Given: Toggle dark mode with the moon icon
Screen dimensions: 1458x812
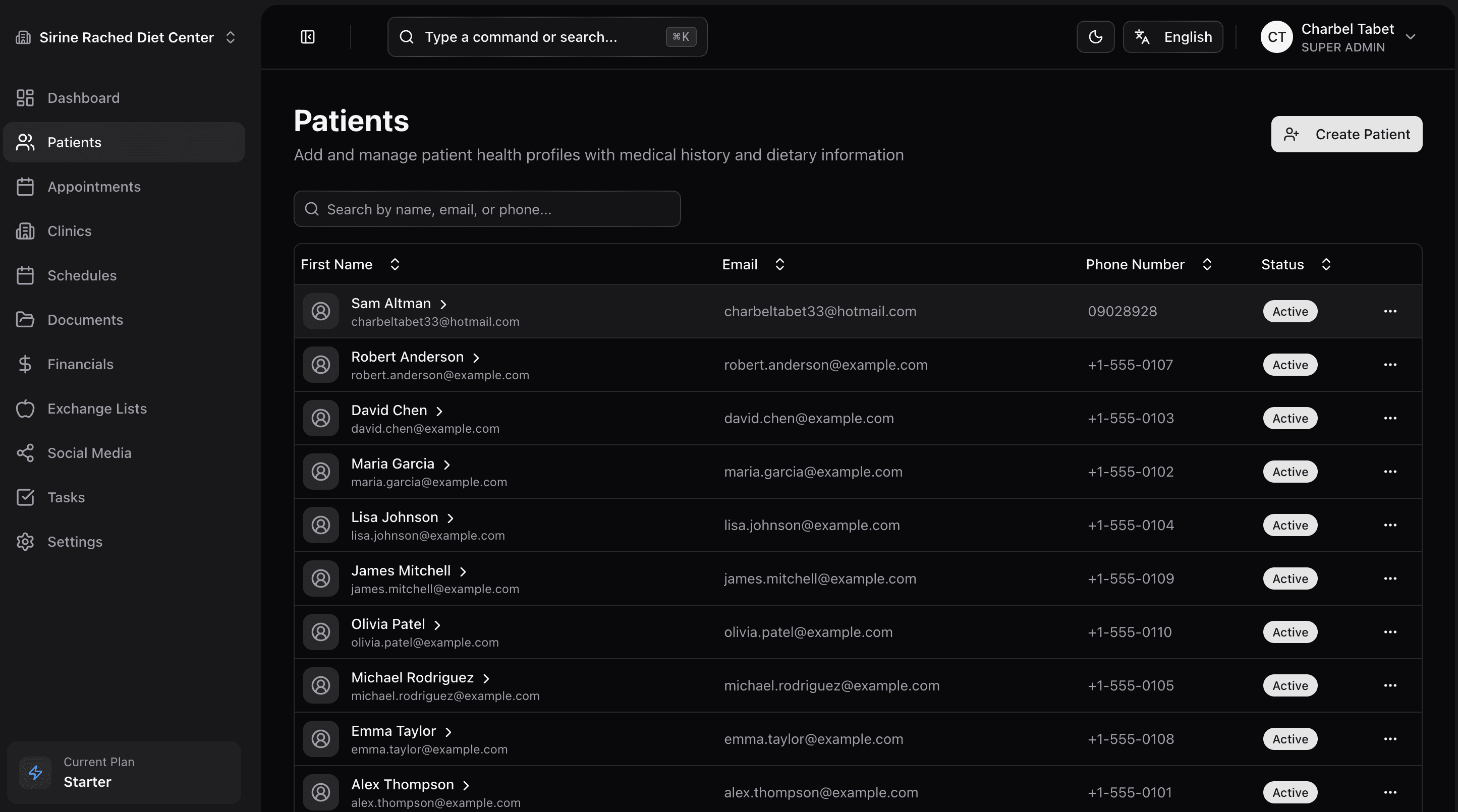Looking at the screenshot, I should [1095, 36].
